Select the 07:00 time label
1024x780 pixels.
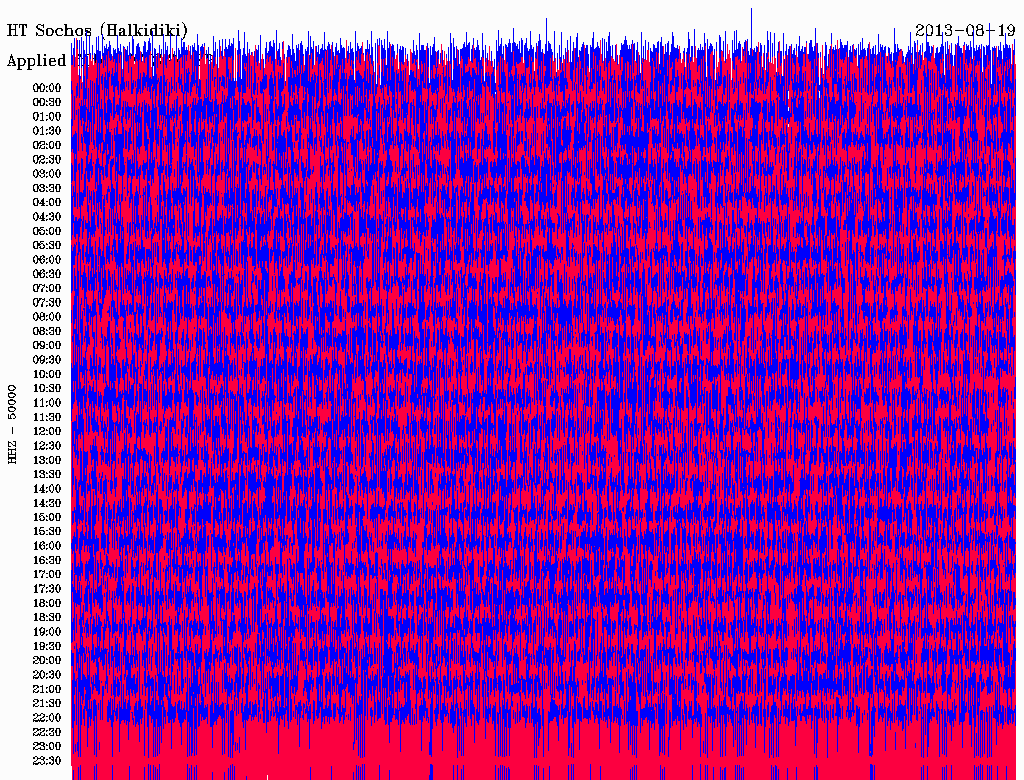pyautogui.click(x=46, y=289)
